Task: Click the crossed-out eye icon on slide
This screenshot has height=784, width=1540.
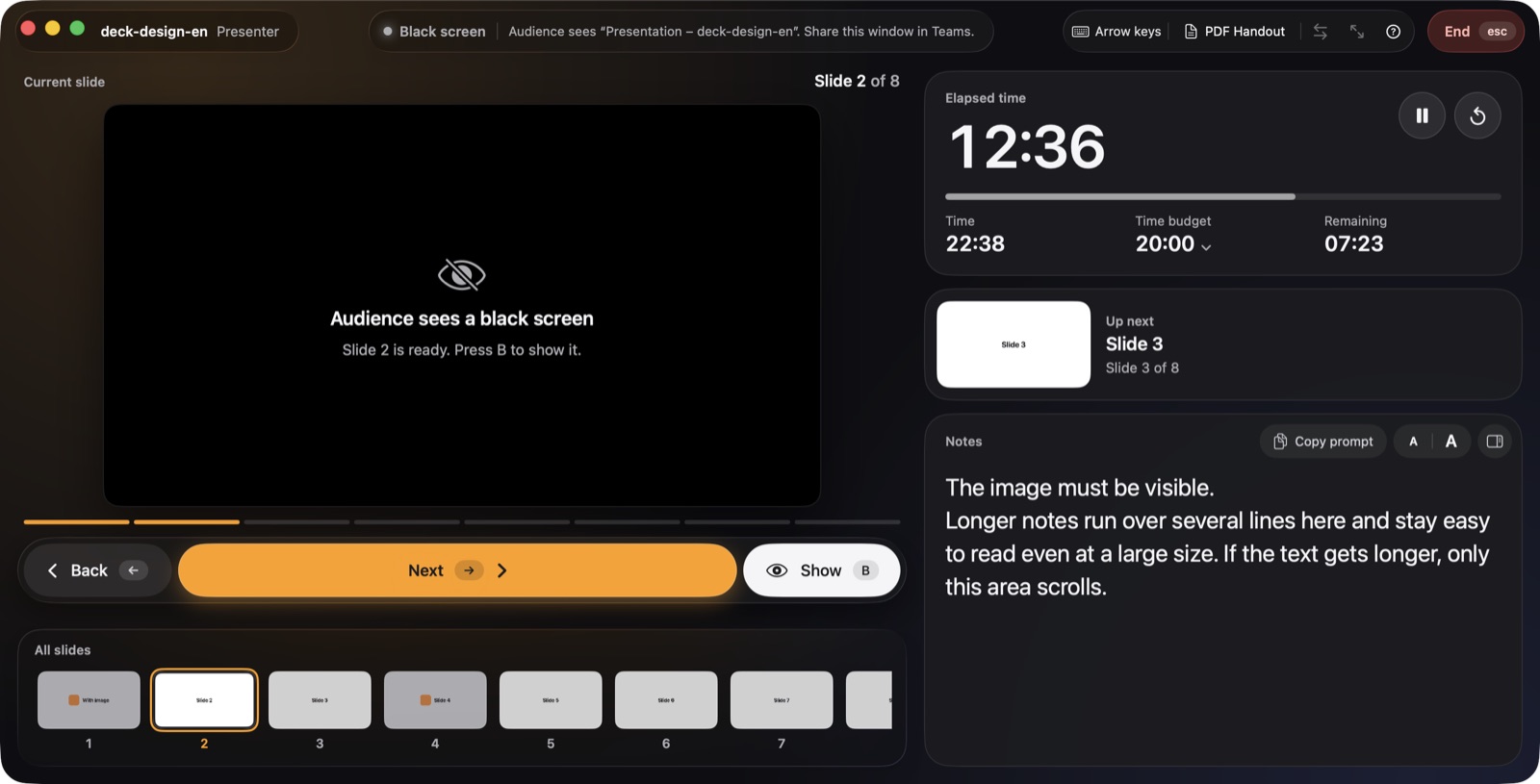Action: coord(462,275)
